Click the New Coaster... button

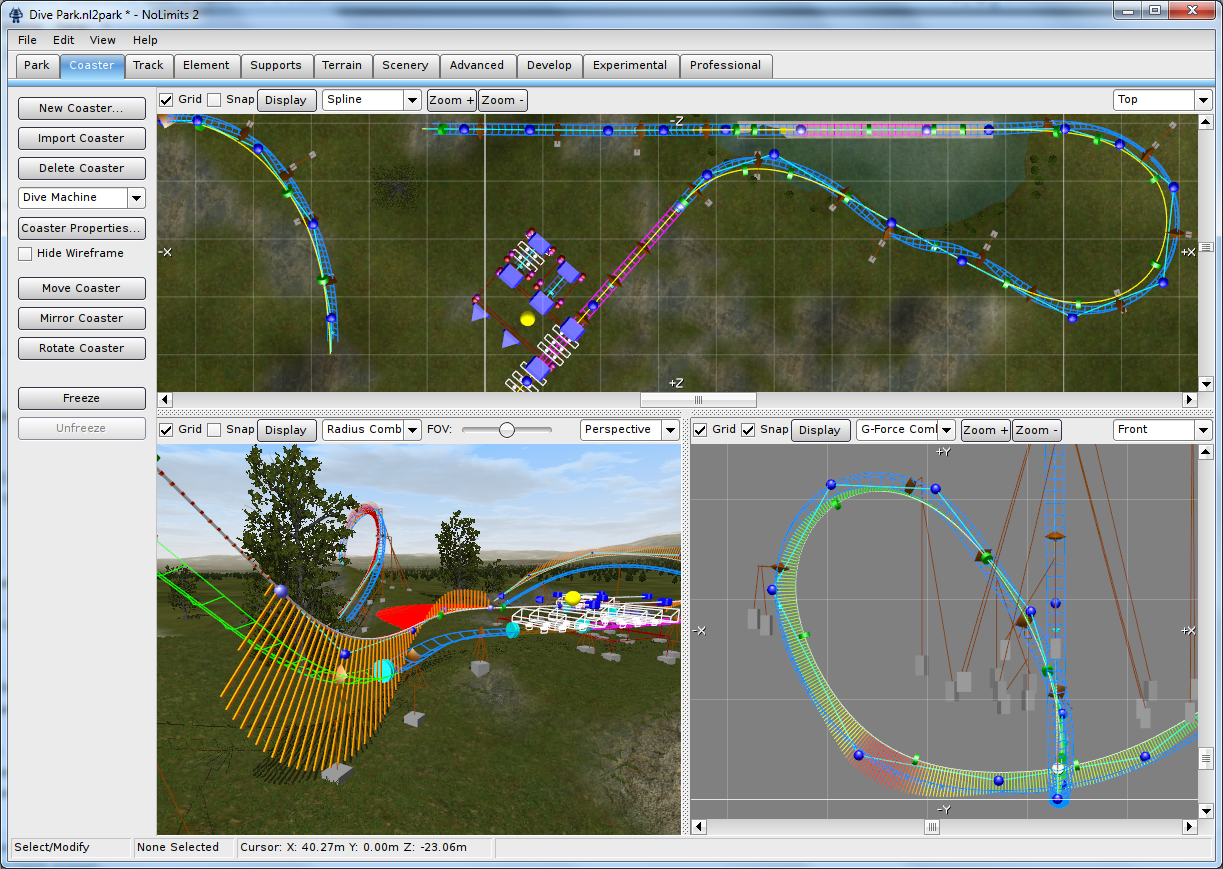click(81, 108)
